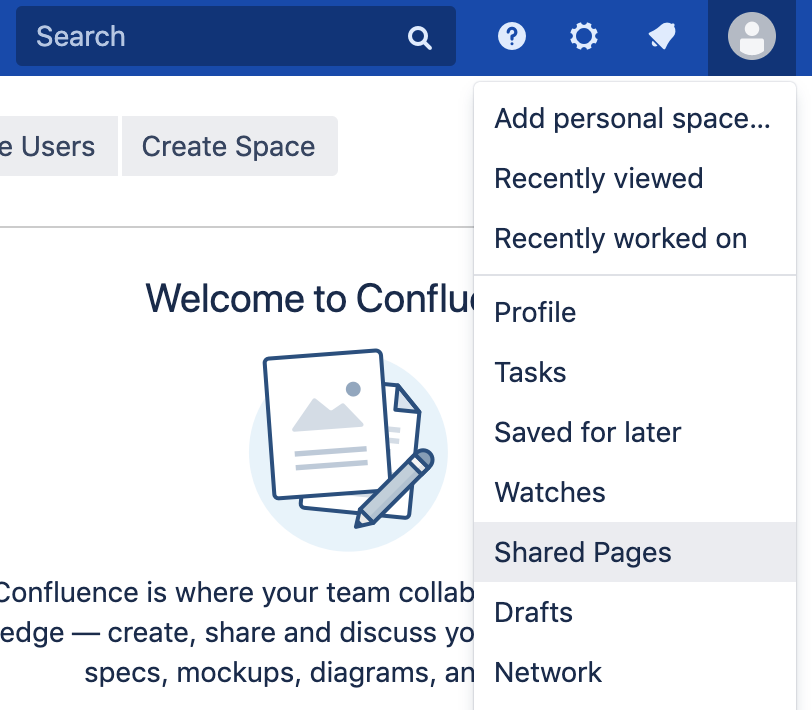Click the welcome document illustration
The height and width of the screenshot is (710, 812).
348,450
